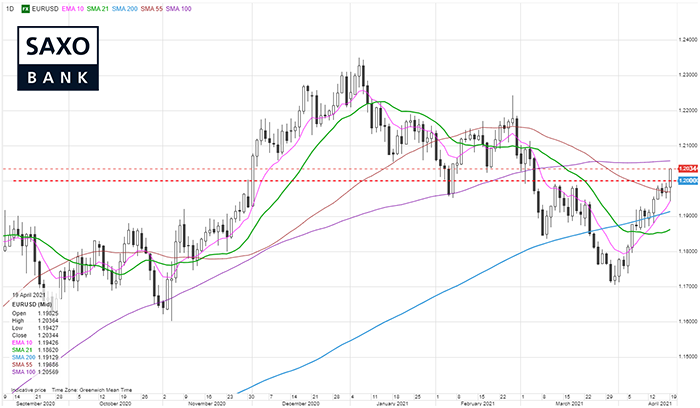Click the red 1.2034 price tag

pos(688,169)
